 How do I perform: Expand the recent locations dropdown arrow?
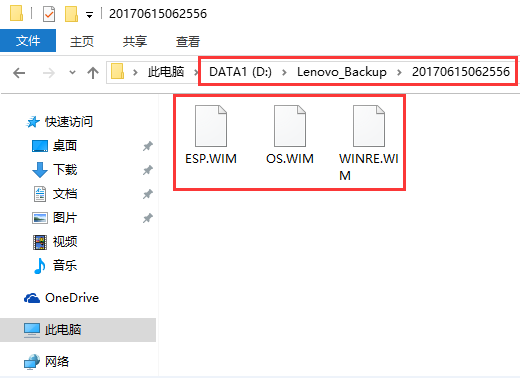click(x=72, y=72)
